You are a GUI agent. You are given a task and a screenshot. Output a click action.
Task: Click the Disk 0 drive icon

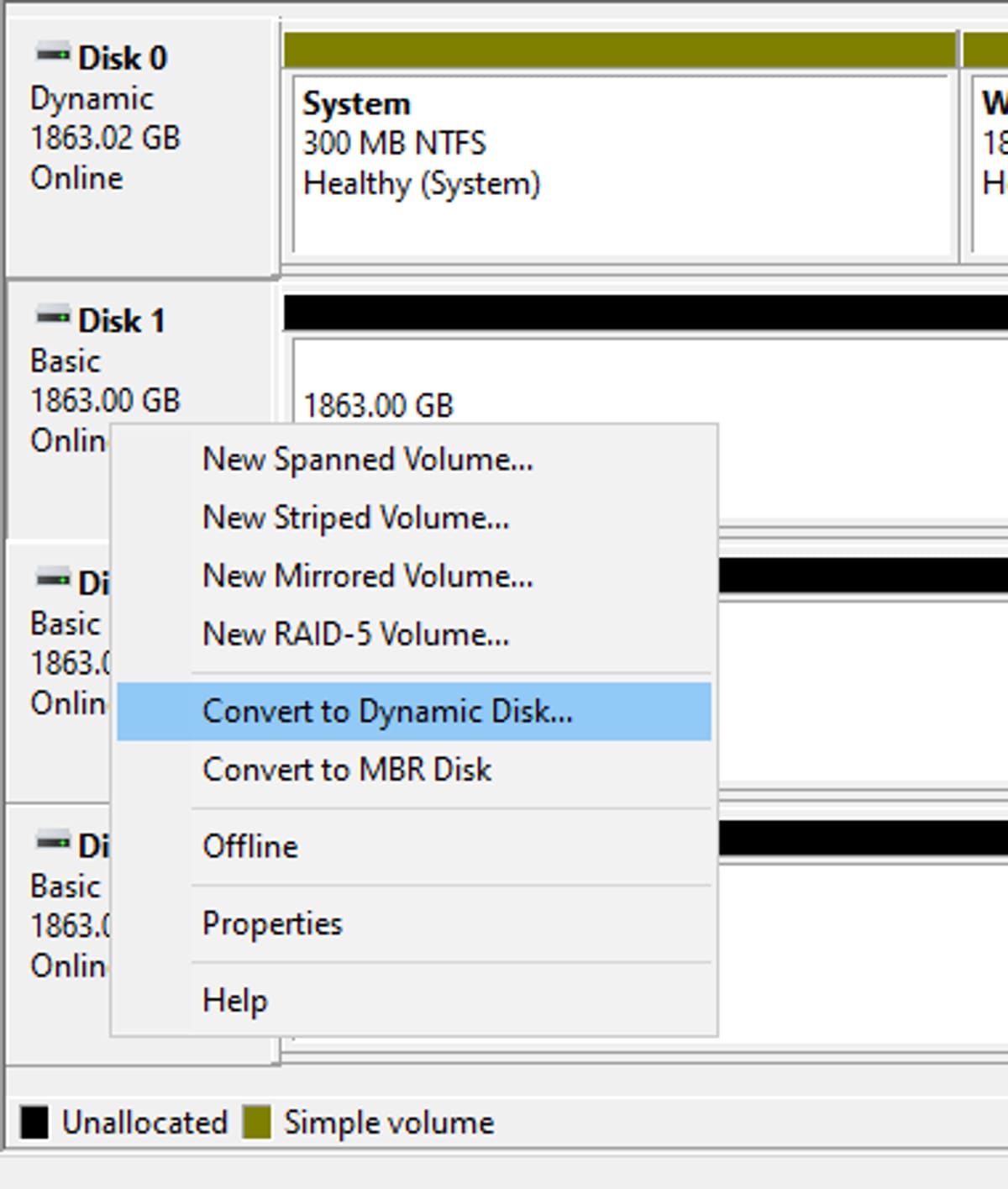tap(52, 55)
